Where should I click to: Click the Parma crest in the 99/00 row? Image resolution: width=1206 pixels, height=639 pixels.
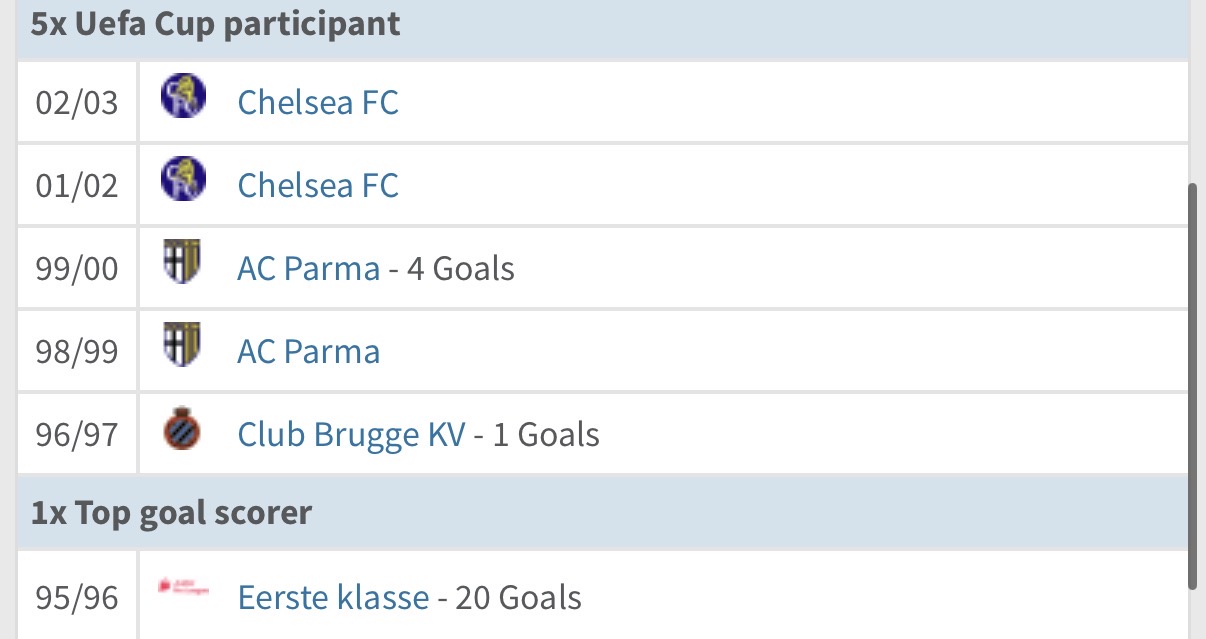tap(182, 263)
